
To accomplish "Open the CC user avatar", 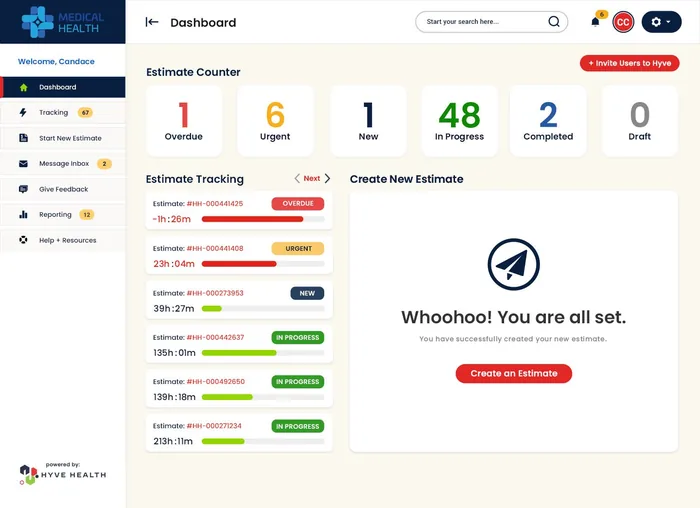I will pyautogui.click(x=623, y=22).
